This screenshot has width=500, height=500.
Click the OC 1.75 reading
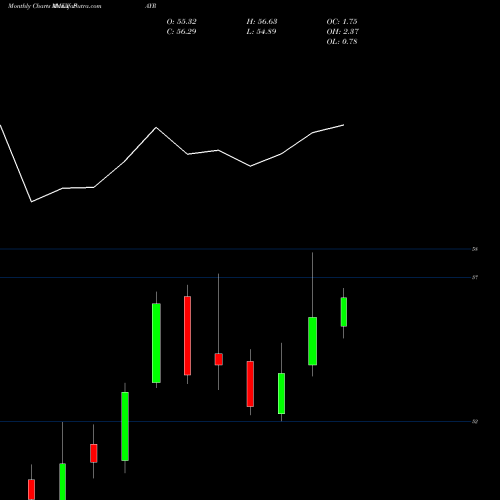tap(342, 22)
